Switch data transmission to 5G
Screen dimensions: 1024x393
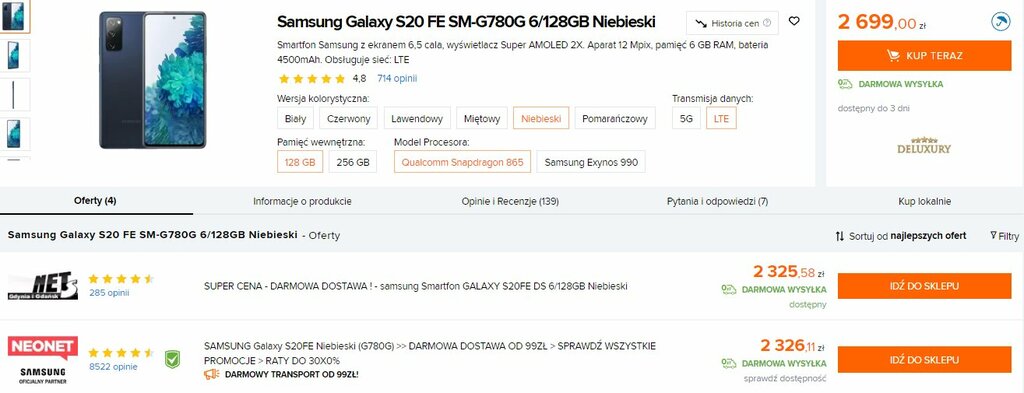(x=686, y=118)
